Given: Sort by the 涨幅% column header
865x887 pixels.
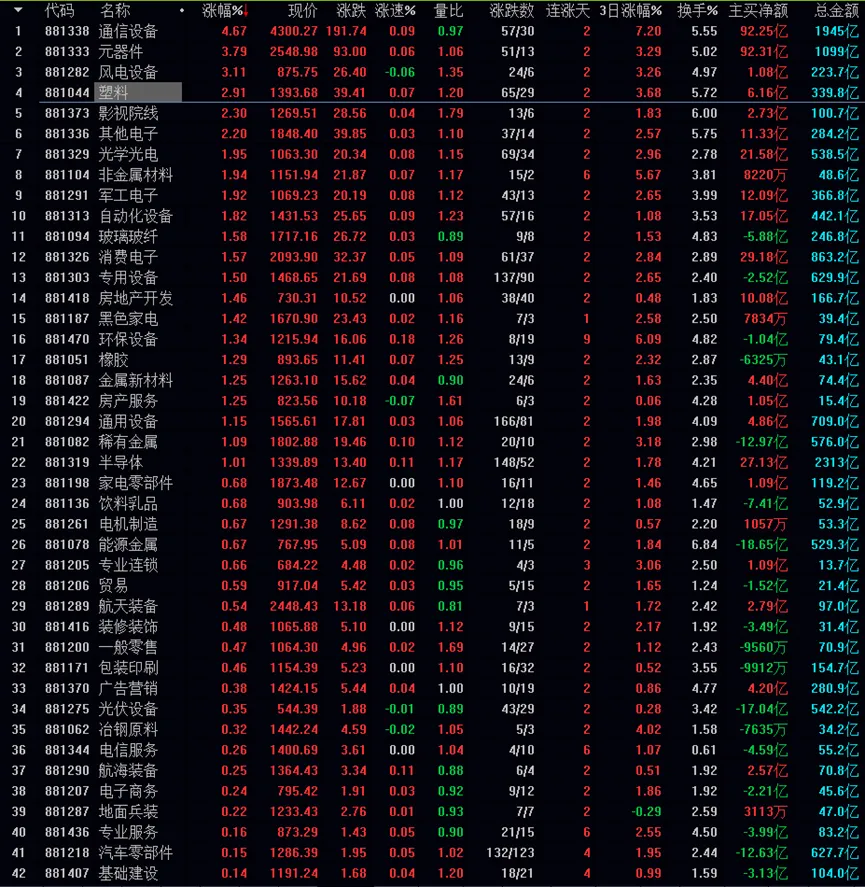Looking at the screenshot, I should coord(222,10).
